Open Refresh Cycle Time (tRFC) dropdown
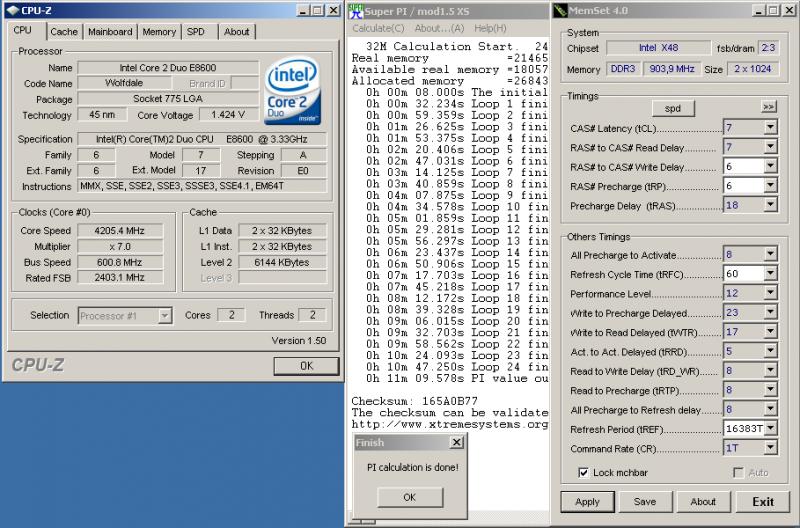The image size is (800, 528). click(x=770, y=273)
